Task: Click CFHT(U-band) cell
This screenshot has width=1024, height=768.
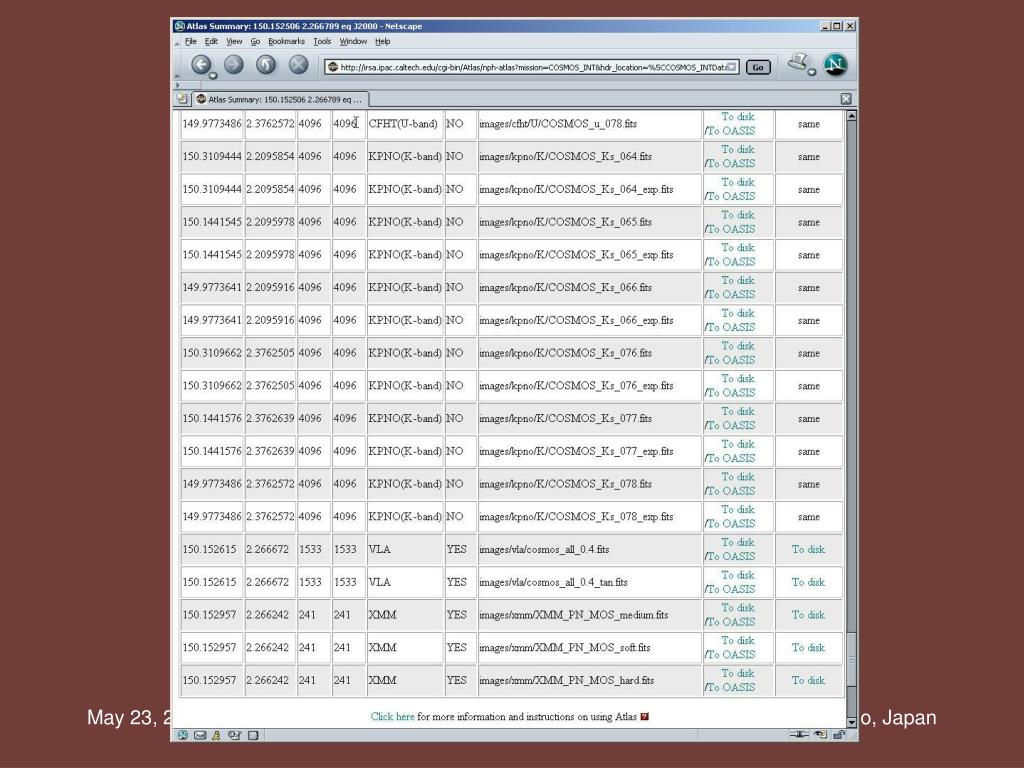Action: pos(403,123)
